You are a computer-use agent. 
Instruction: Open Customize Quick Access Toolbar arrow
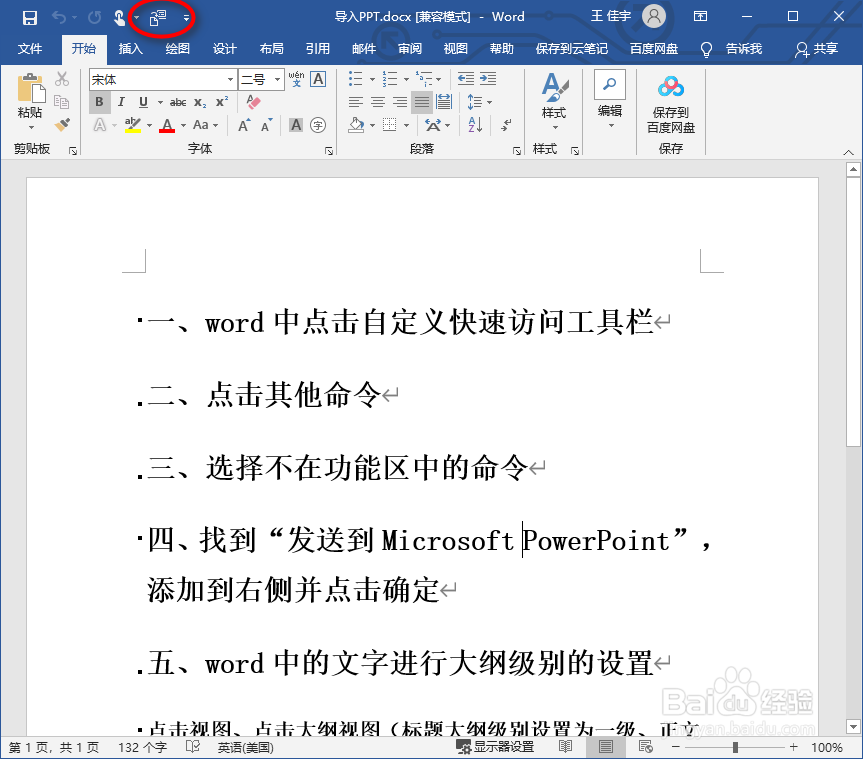tap(187, 18)
